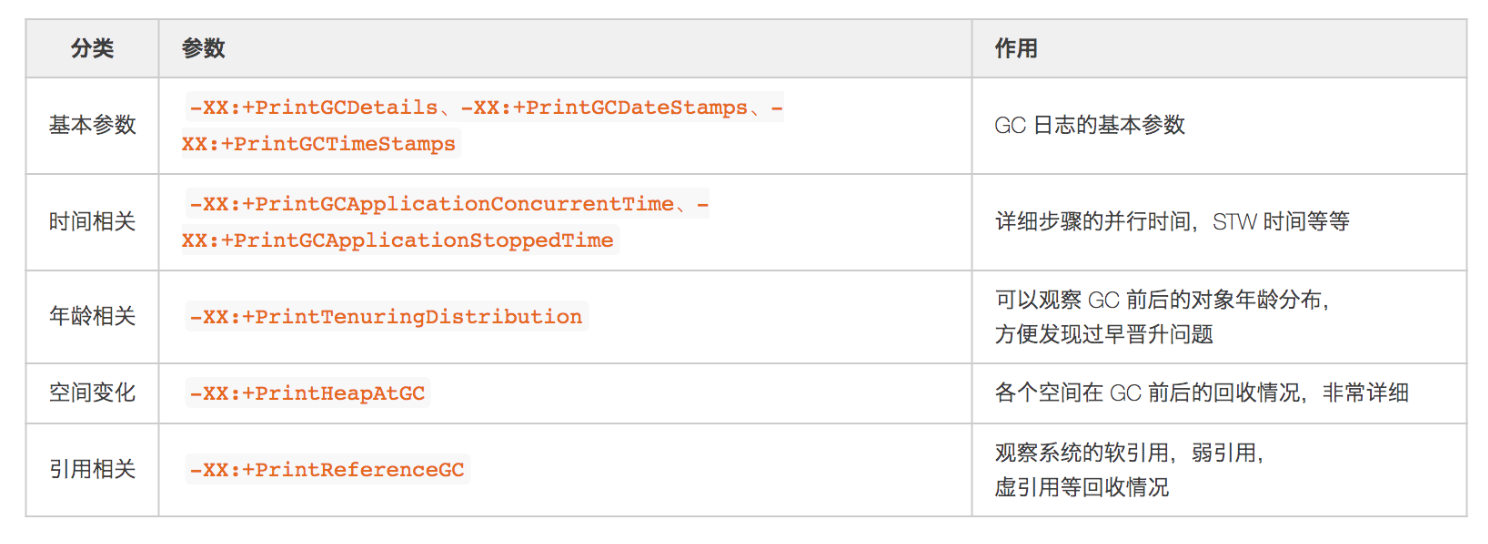Click the -XX:+PrintReferenceGC parameter
The height and width of the screenshot is (544, 1488).
click(x=327, y=469)
